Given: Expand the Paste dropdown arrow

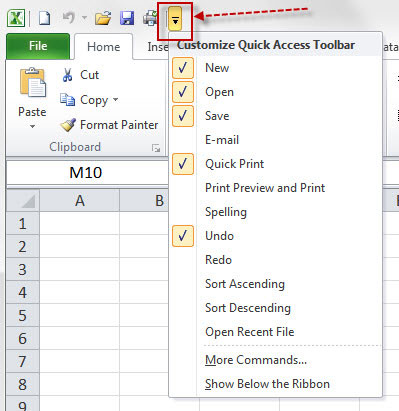Looking at the screenshot, I should coord(32,126).
